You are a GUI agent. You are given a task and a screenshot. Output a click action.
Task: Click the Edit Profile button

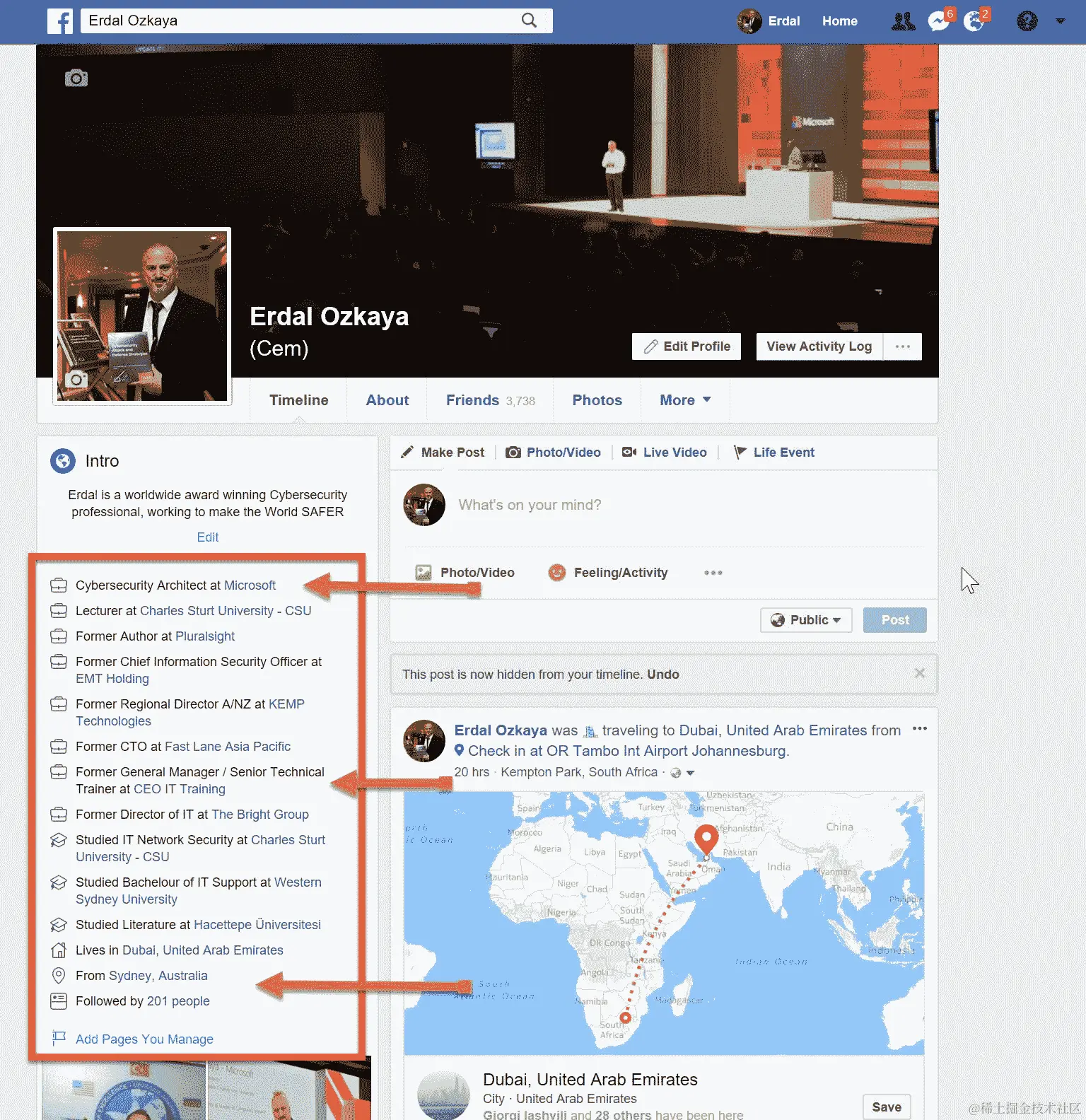(687, 346)
